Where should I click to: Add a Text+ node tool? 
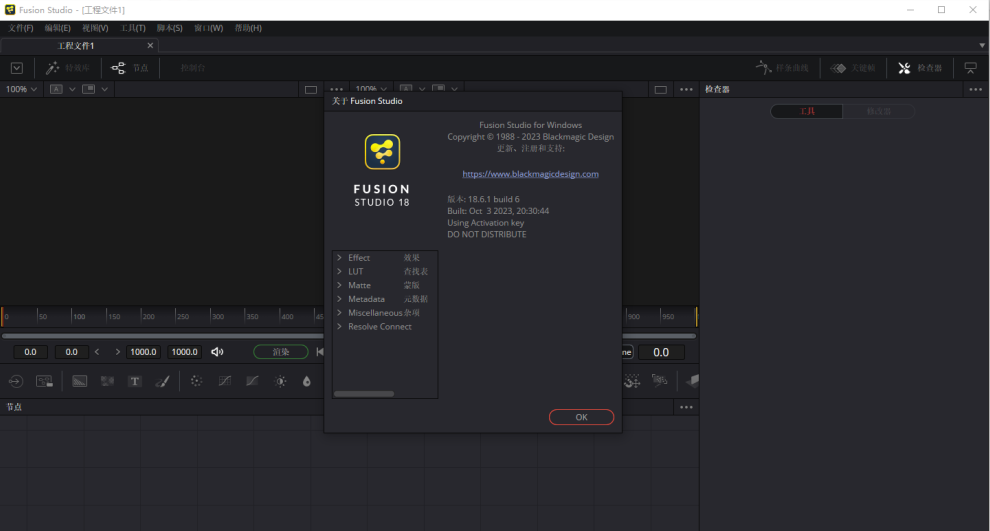(x=134, y=381)
